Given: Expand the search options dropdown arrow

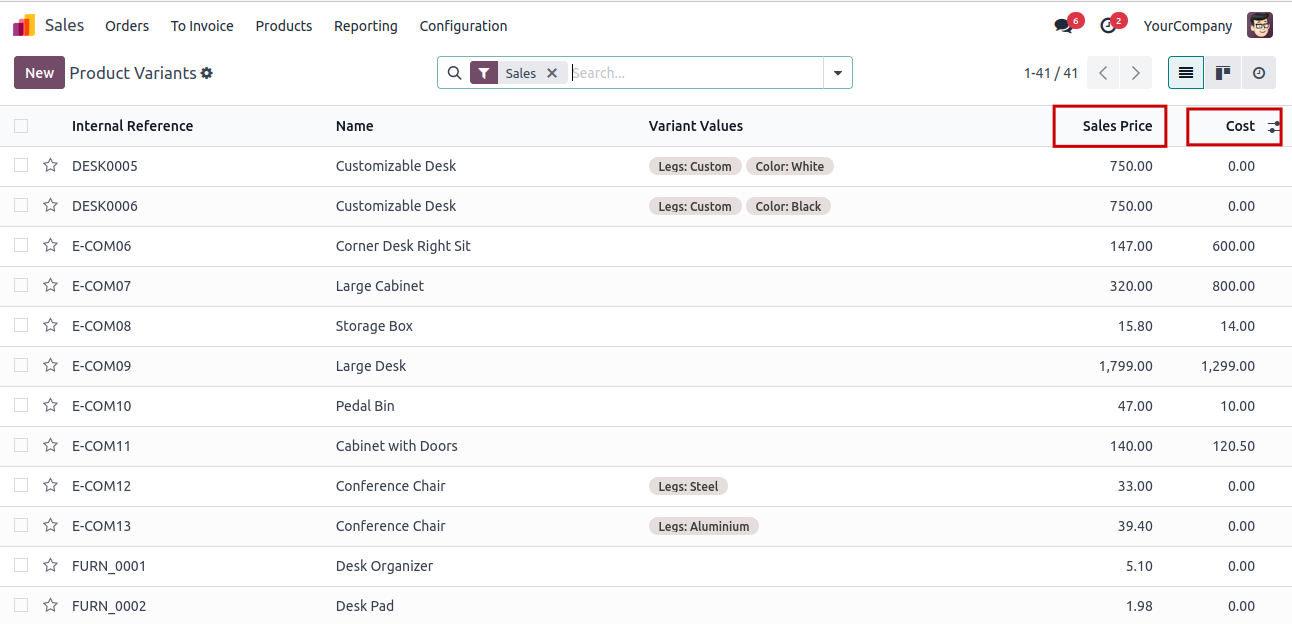Looking at the screenshot, I should click(x=837, y=73).
